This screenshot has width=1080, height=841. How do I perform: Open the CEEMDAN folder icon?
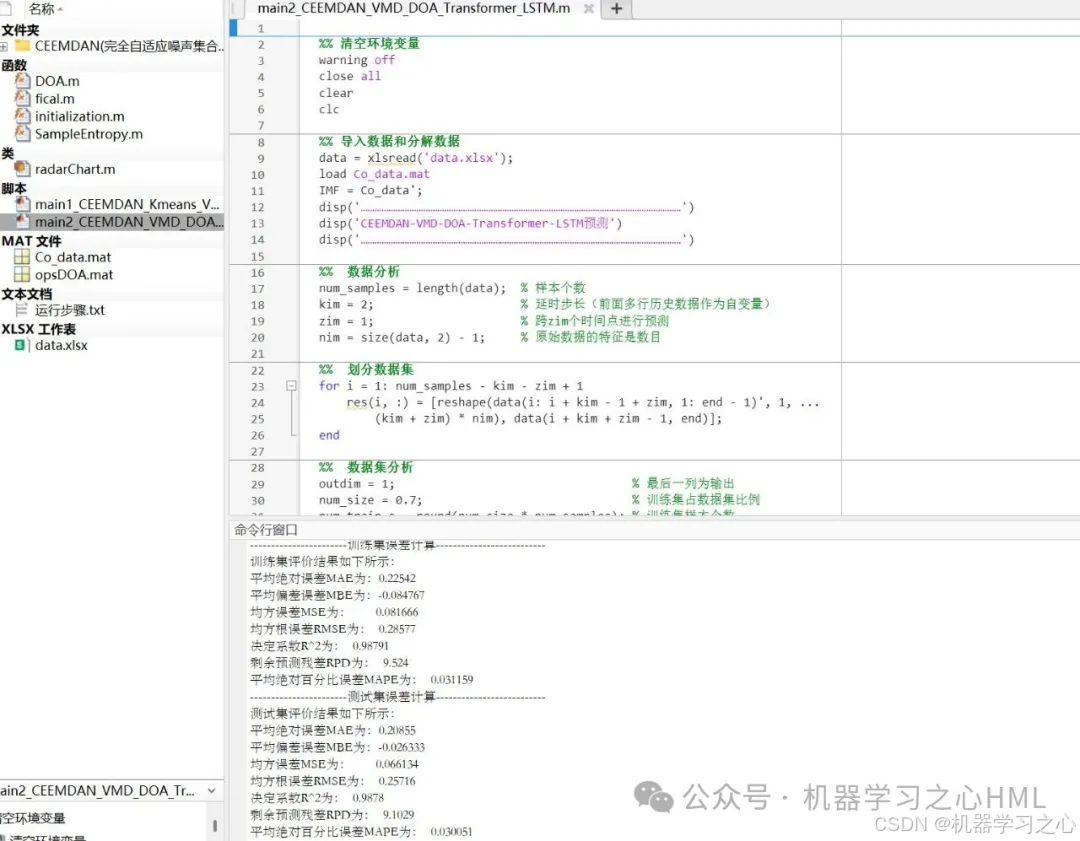(x=23, y=46)
